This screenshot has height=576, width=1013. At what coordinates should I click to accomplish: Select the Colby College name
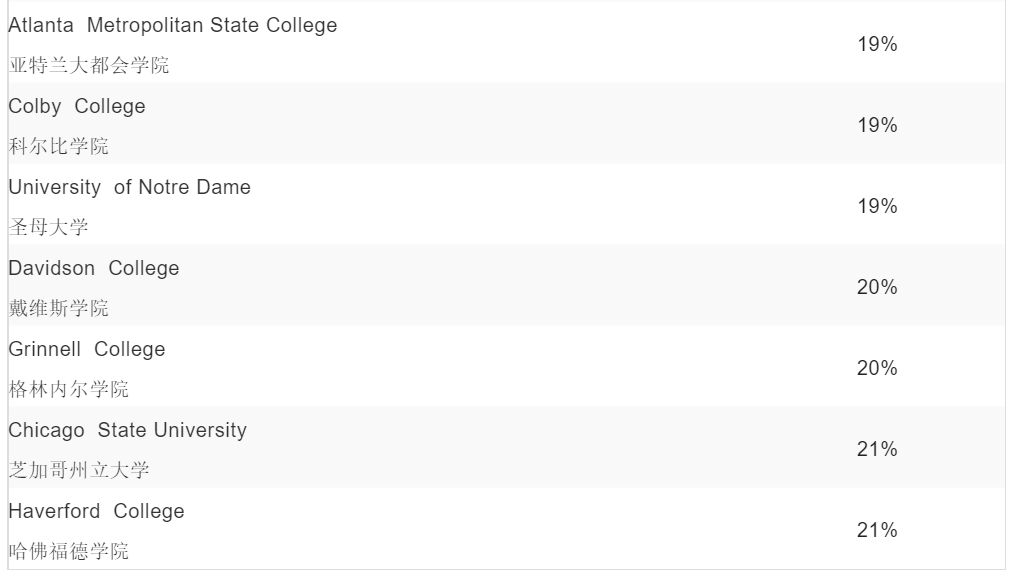click(77, 107)
